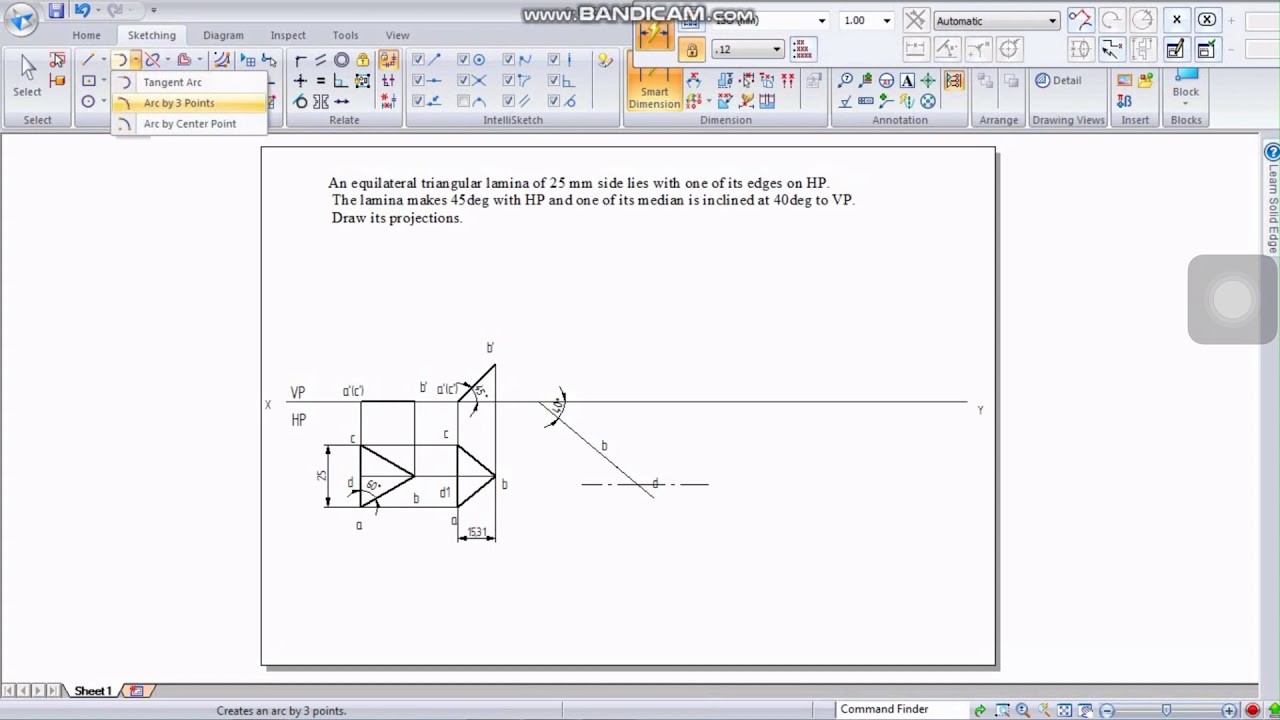This screenshot has width=1280, height=720.
Task: Activate the Select arrow tool
Action: (27, 75)
